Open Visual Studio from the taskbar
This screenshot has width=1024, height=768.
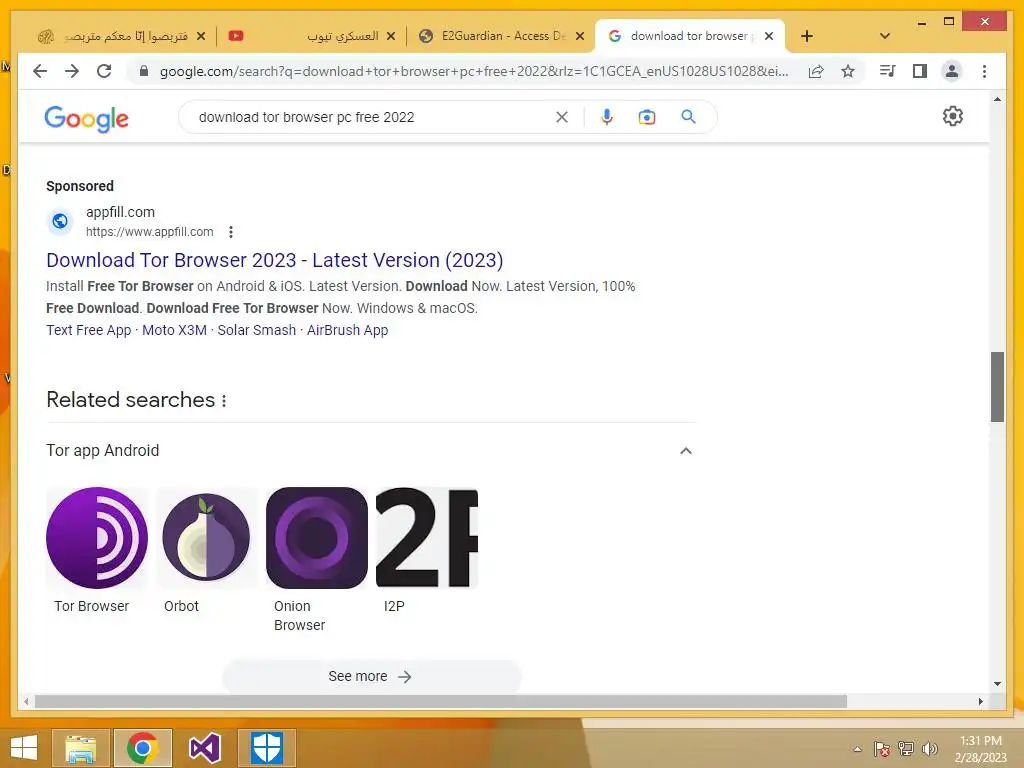204,748
